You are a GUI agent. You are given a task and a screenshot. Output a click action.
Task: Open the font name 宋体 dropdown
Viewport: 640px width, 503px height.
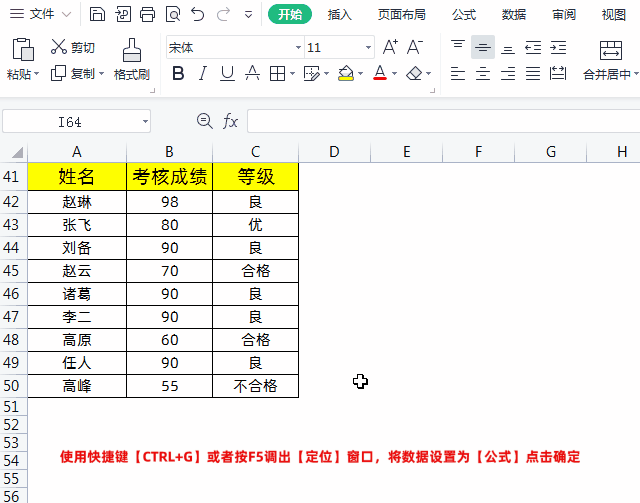pos(299,47)
